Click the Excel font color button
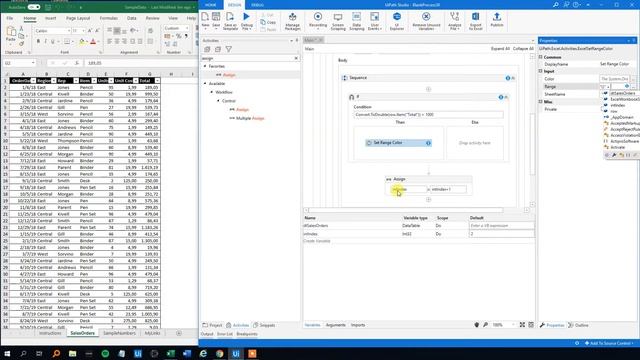 point(93,41)
